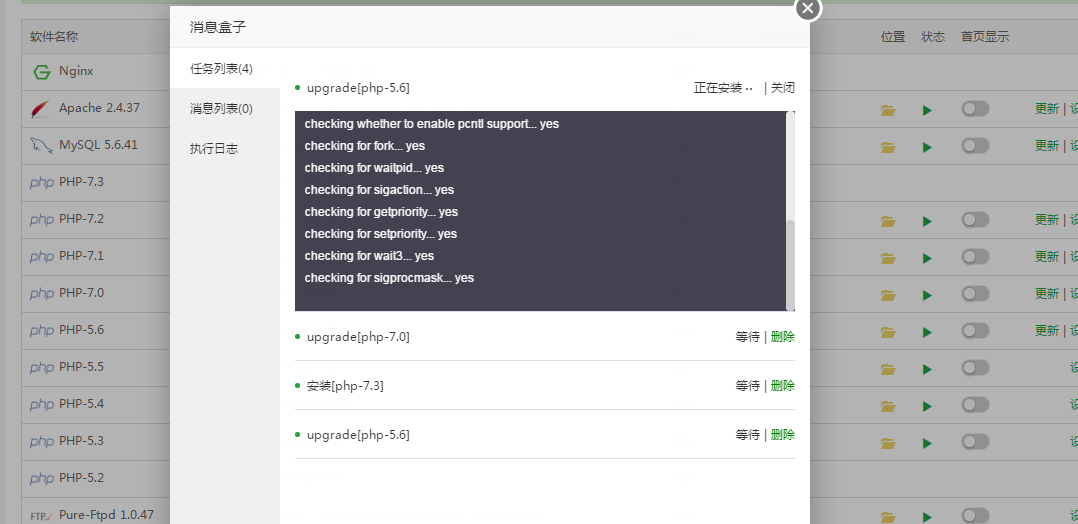1078x524 pixels.
Task: Click log line 'checking for fork... yes'
Action: pos(364,146)
